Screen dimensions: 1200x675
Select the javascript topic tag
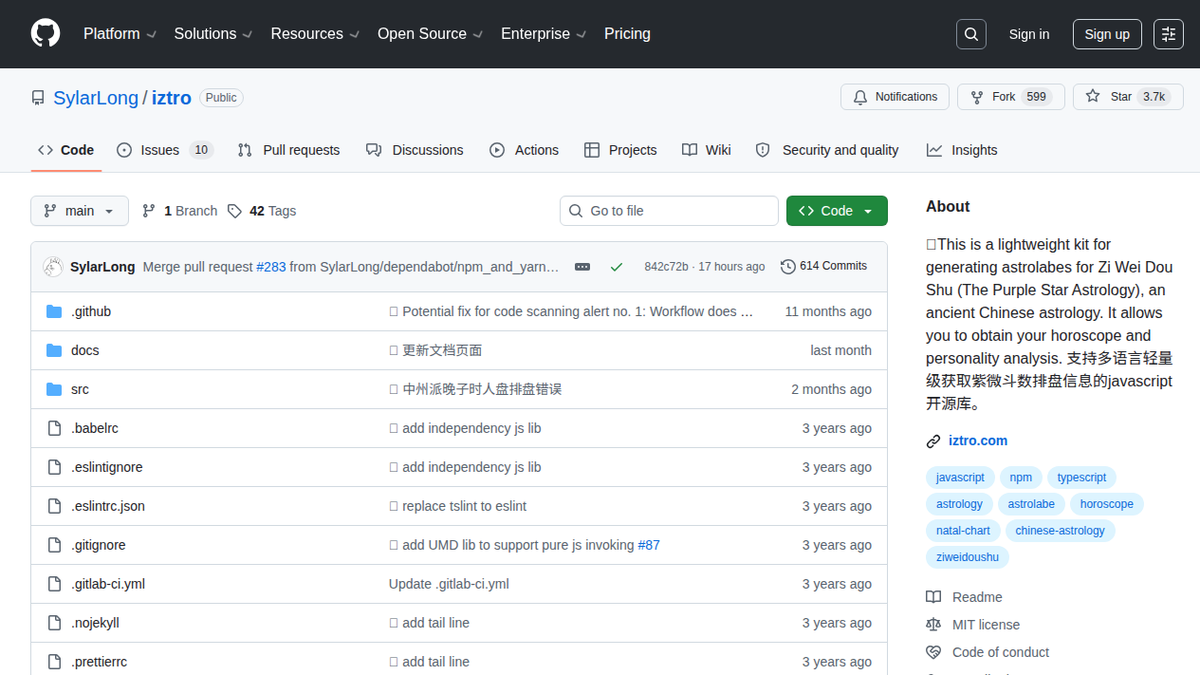960,478
